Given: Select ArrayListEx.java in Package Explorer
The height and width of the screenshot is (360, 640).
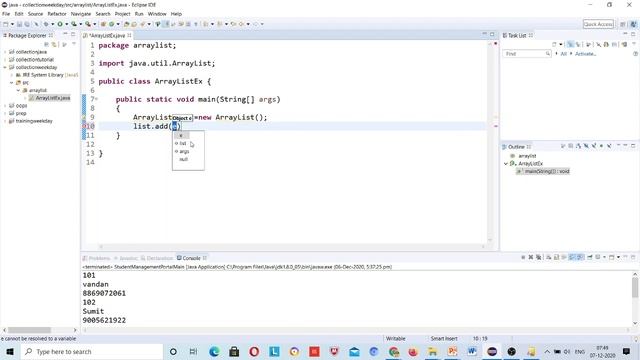Looking at the screenshot, I should point(50,98).
